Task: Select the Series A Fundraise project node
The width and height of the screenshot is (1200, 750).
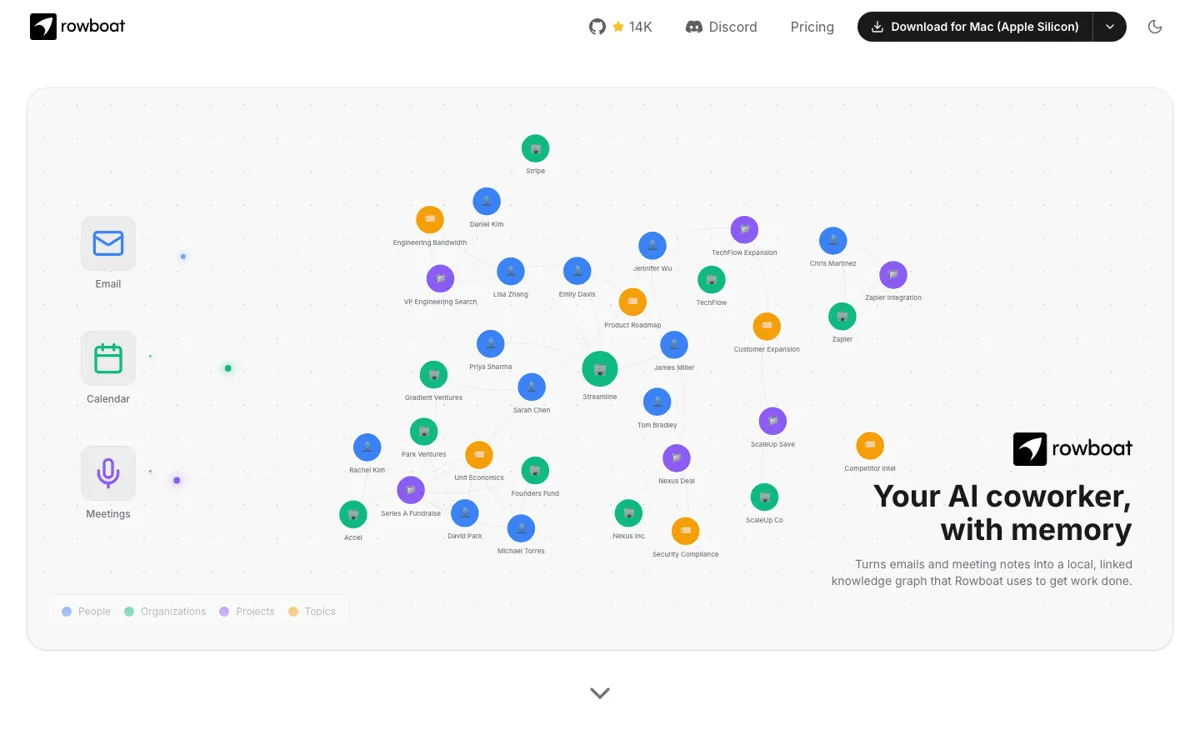Action: [411, 490]
